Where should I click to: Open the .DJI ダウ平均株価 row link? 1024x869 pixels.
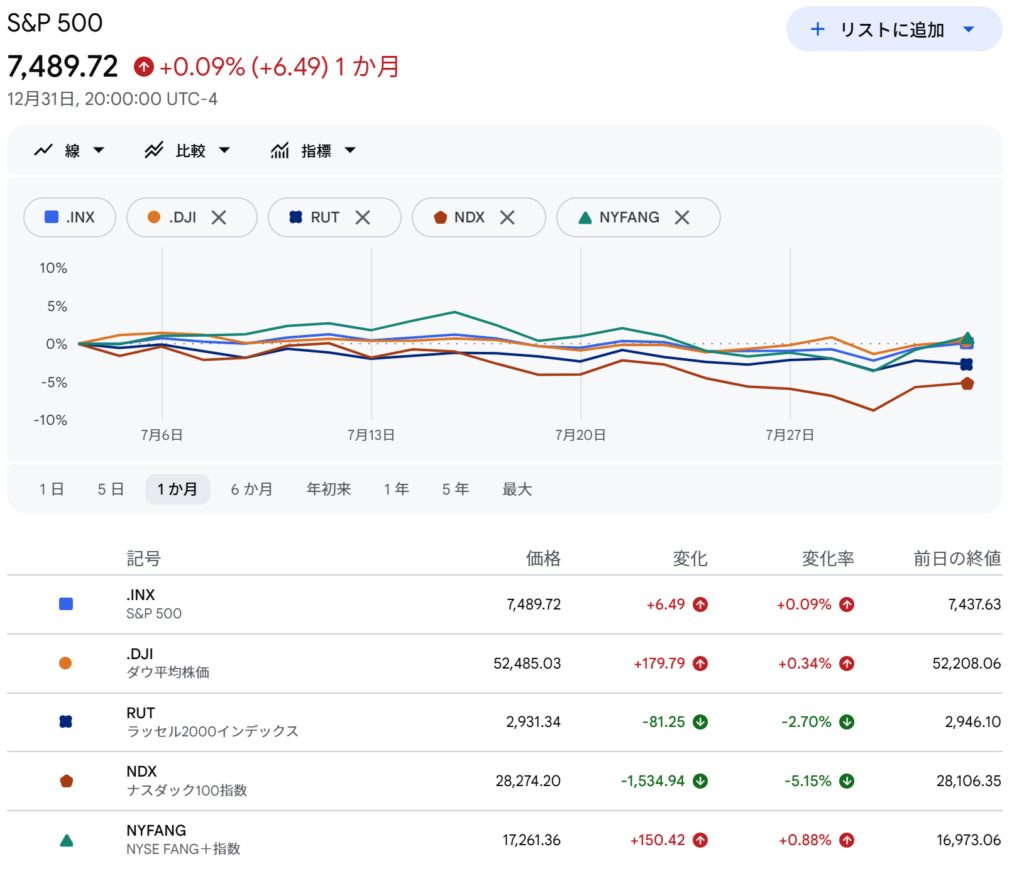[504, 663]
